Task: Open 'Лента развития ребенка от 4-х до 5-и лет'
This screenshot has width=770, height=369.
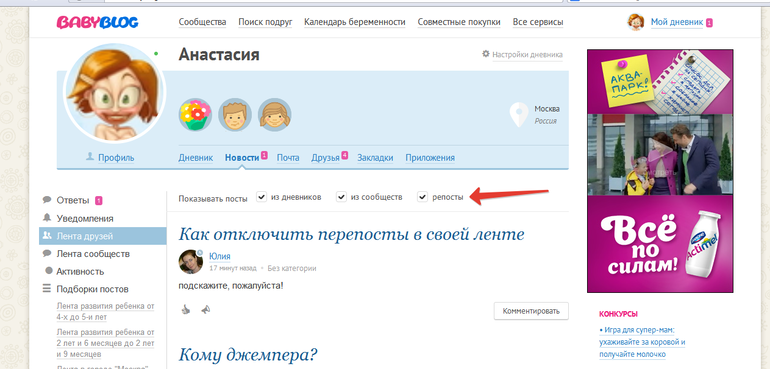Action: [x=105, y=311]
